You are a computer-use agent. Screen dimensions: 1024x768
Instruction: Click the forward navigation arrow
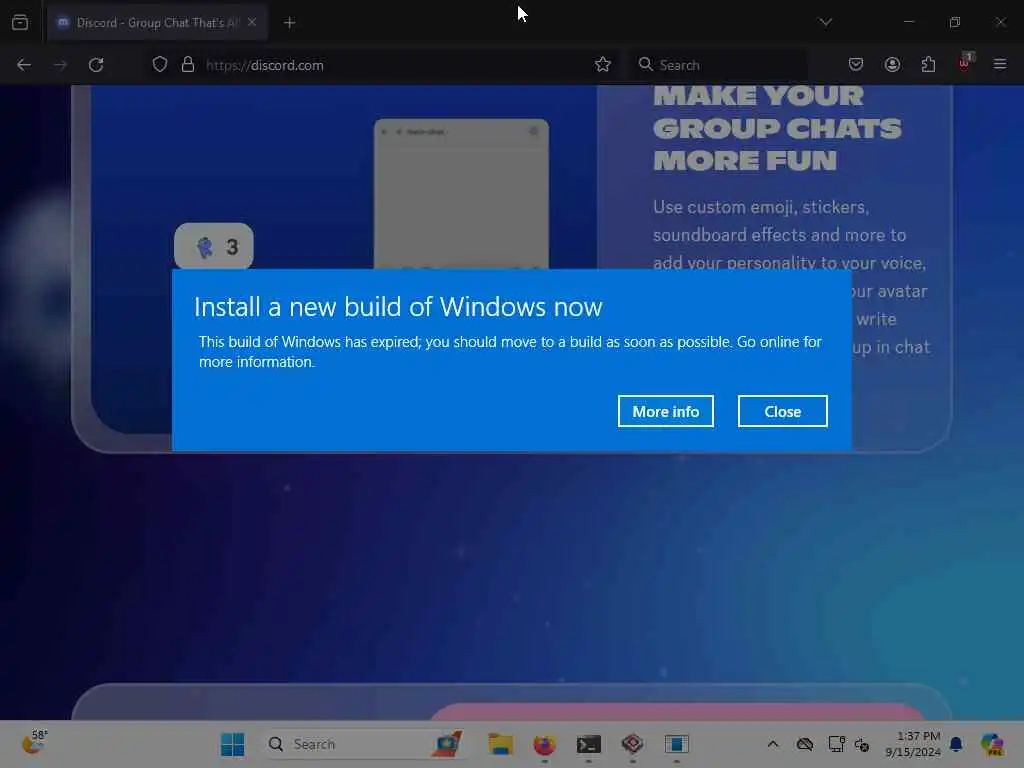click(60, 65)
